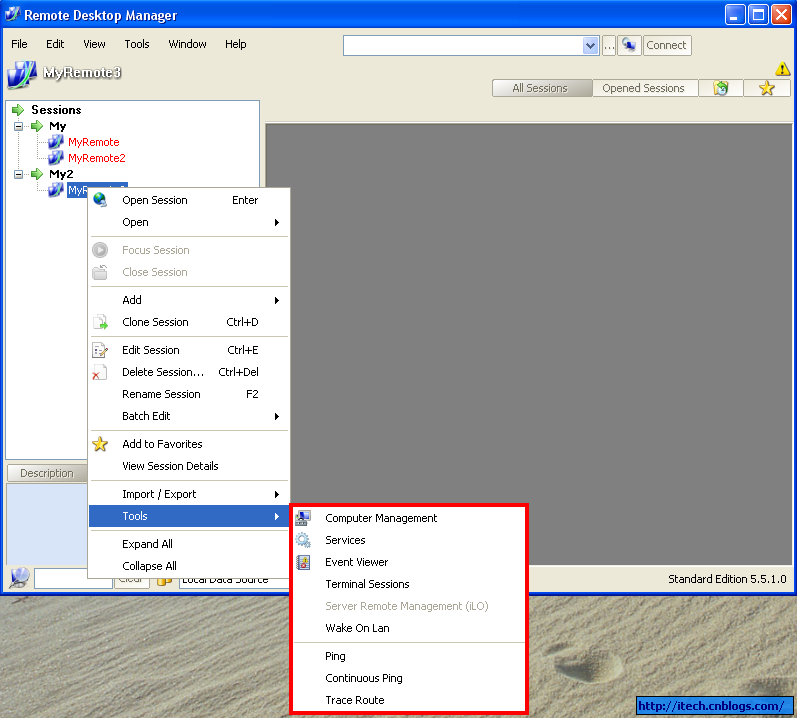Click the Standard Edition 5.5.1.0 status text

coord(727,579)
